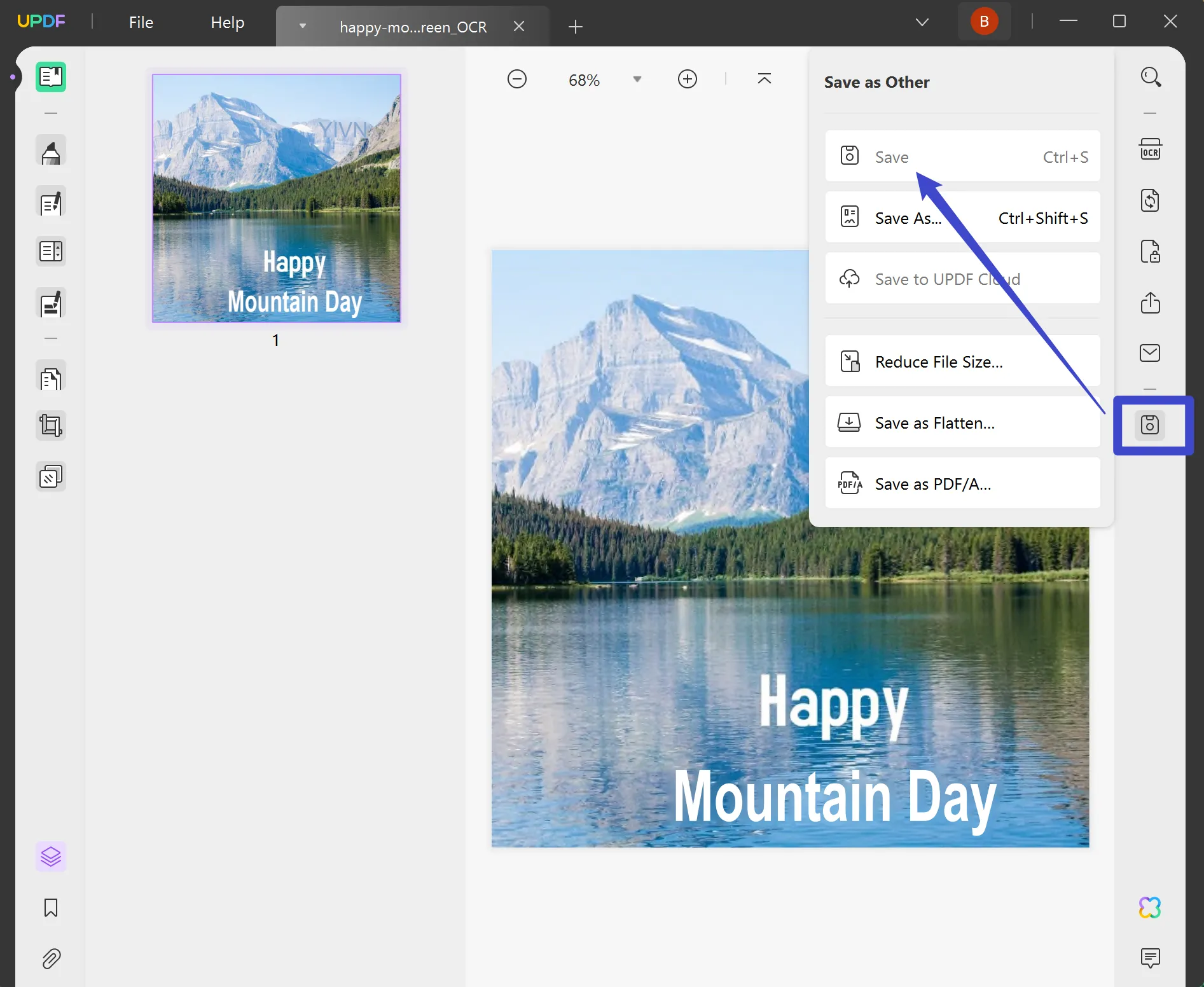
Task: Click the Search magnifier icon
Action: pyautogui.click(x=1151, y=77)
